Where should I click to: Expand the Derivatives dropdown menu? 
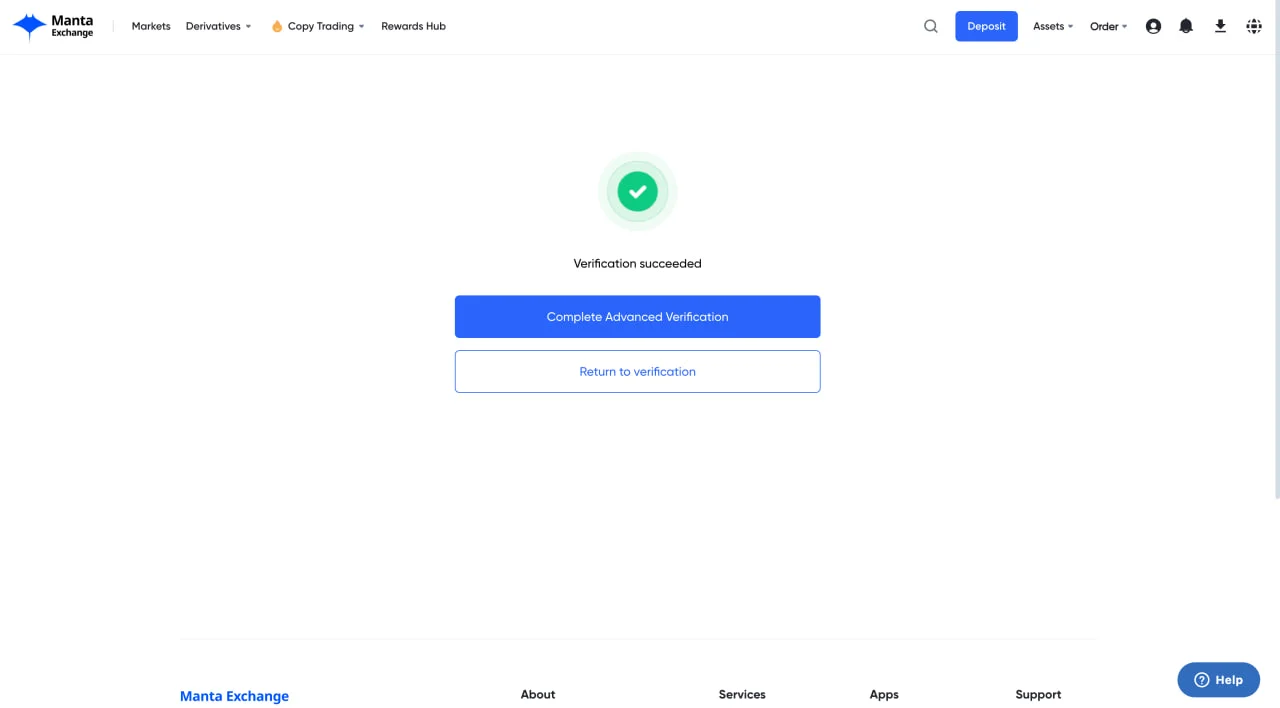tap(219, 26)
